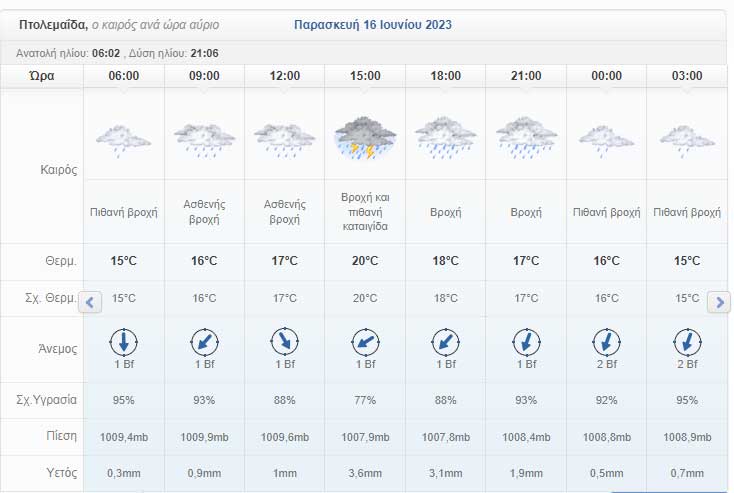Click the 21:00 wind direction compass icon

[x=526, y=342]
